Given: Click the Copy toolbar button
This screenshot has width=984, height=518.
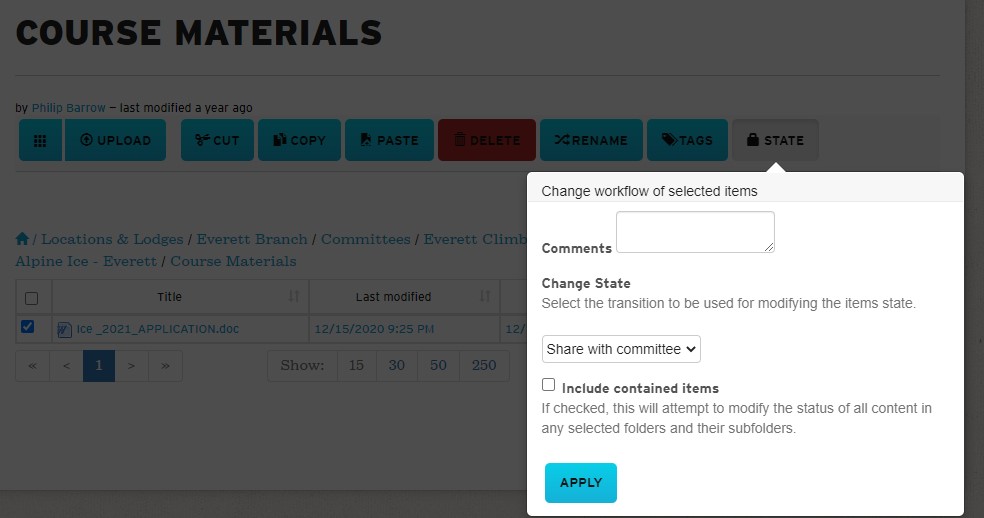Looking at the screenshot, I should (x=299, y=140).
